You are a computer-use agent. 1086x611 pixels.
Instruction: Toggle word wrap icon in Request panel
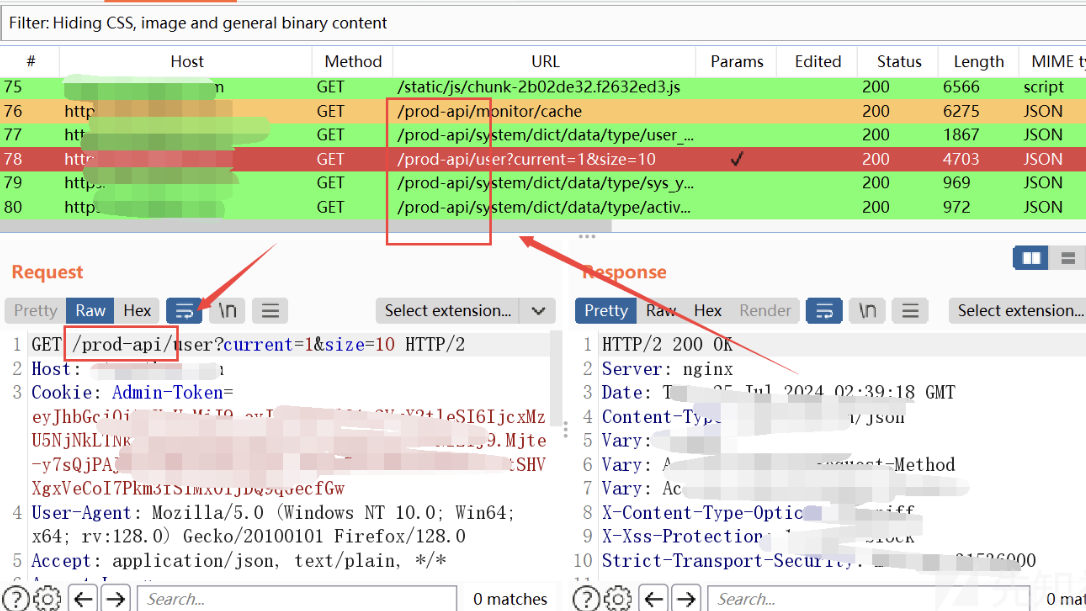pos(184,311)
